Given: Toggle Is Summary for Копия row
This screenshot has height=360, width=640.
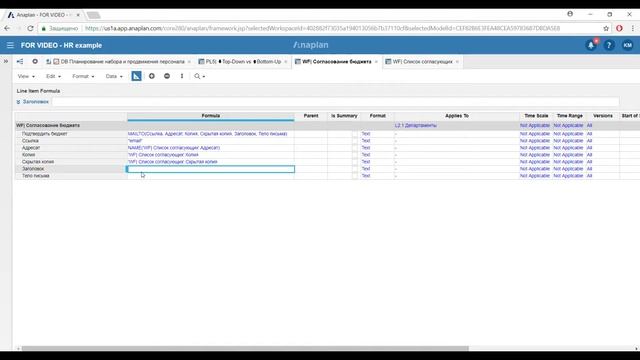Looking at the screenshot, I should [355, 155].
